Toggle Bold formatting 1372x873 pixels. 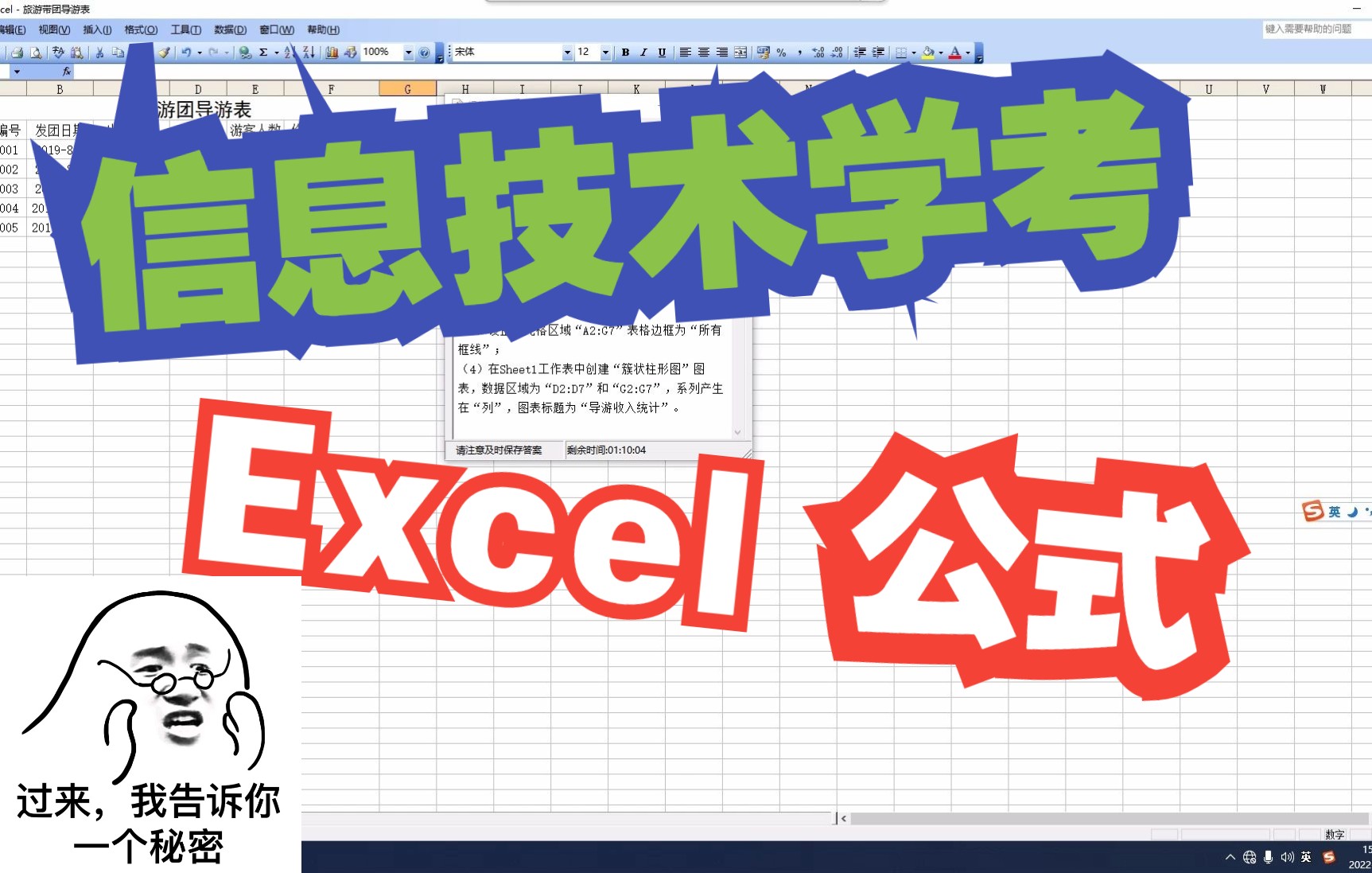pyautogui.click(x=625, y=53)
